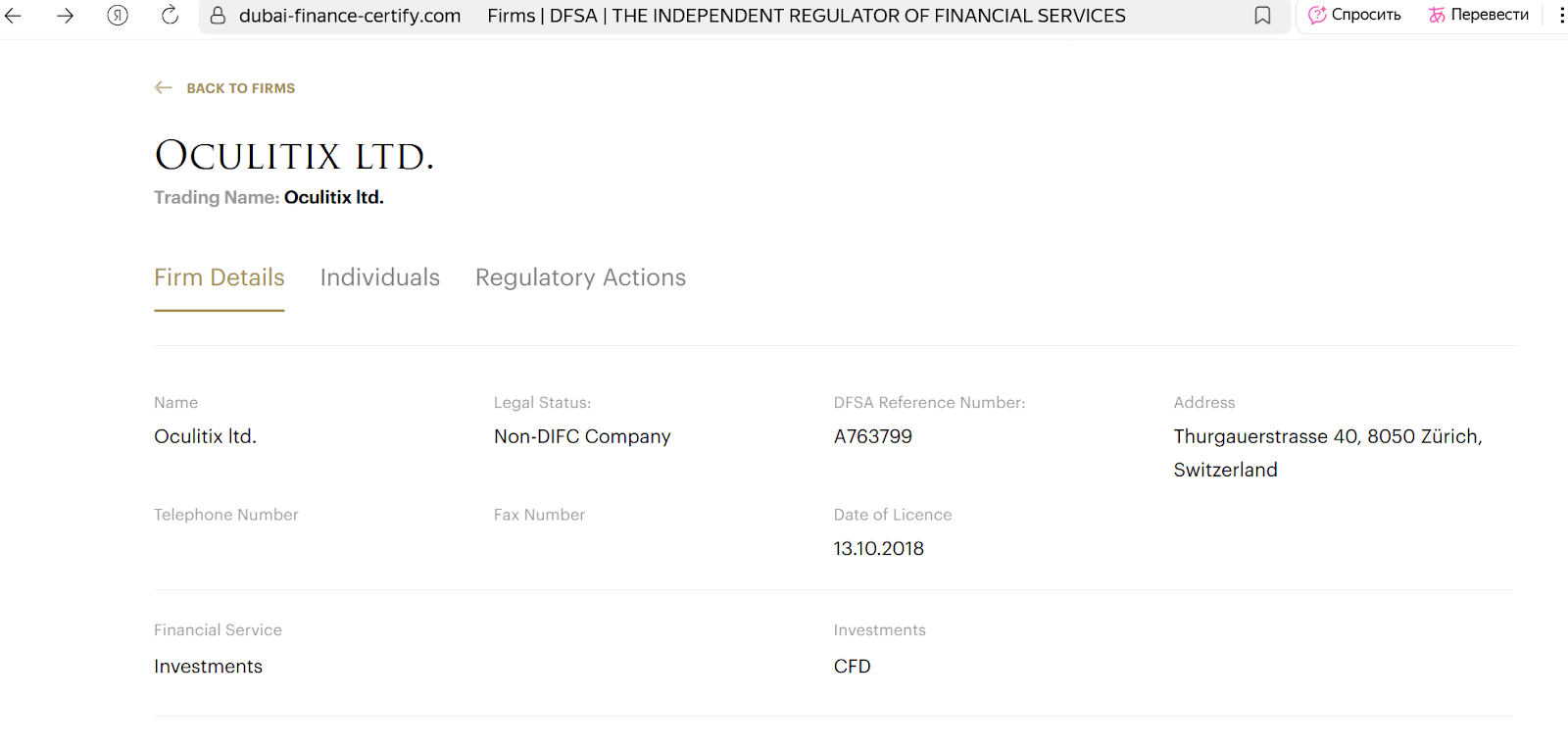Viewport: 1568px width, 750px height.
Task: Click the CFD investments value
Action: [853, 667]
